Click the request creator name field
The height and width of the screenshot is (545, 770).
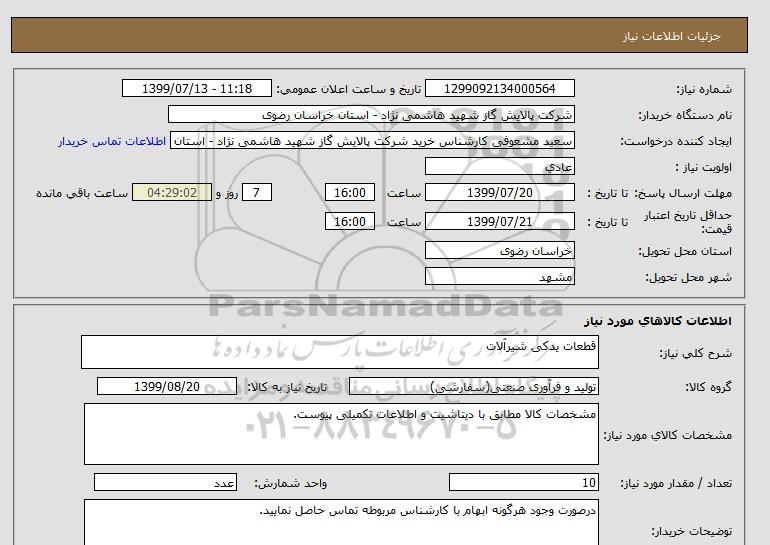pyautogui.click(x=372, y=142)
